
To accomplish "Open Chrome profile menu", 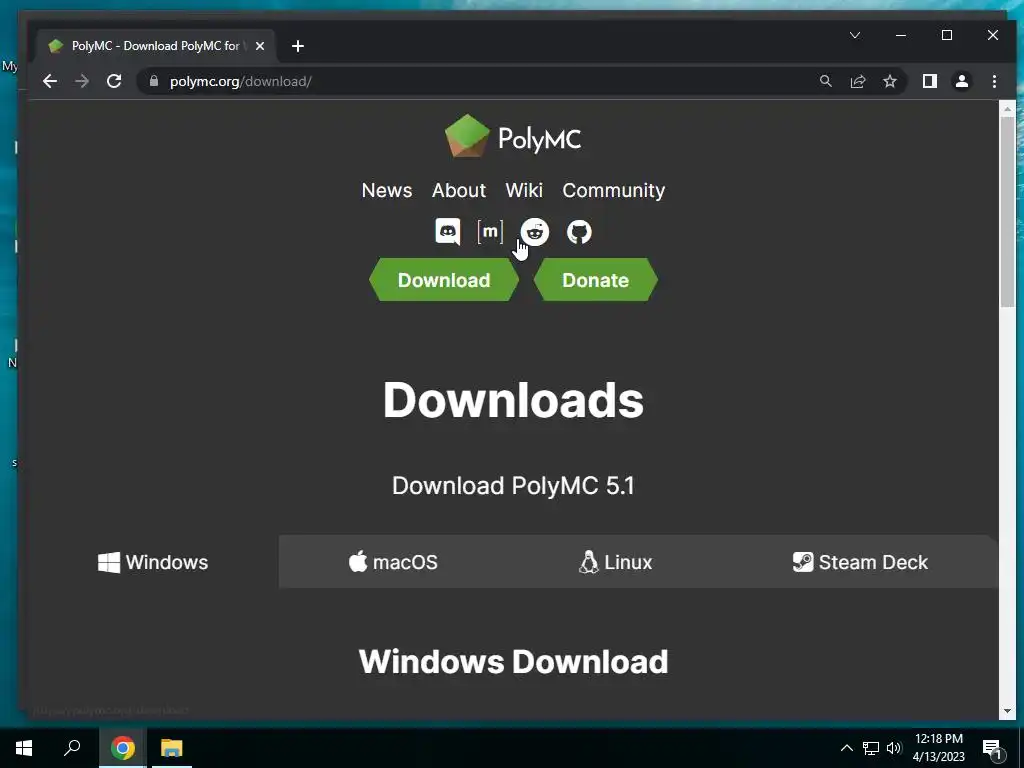I will pyautogui.click(x=961, y=81).
